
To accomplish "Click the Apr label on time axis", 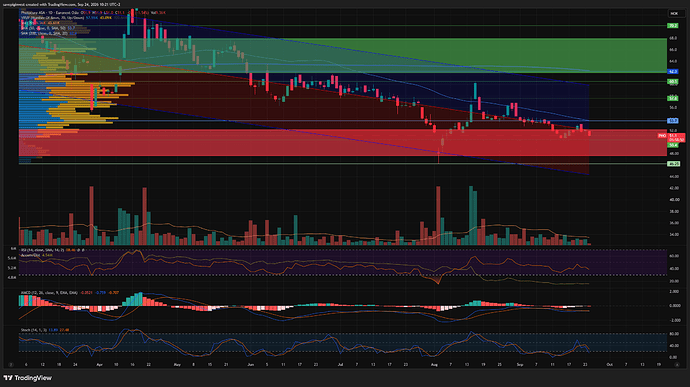I will [x=99, y=365].
